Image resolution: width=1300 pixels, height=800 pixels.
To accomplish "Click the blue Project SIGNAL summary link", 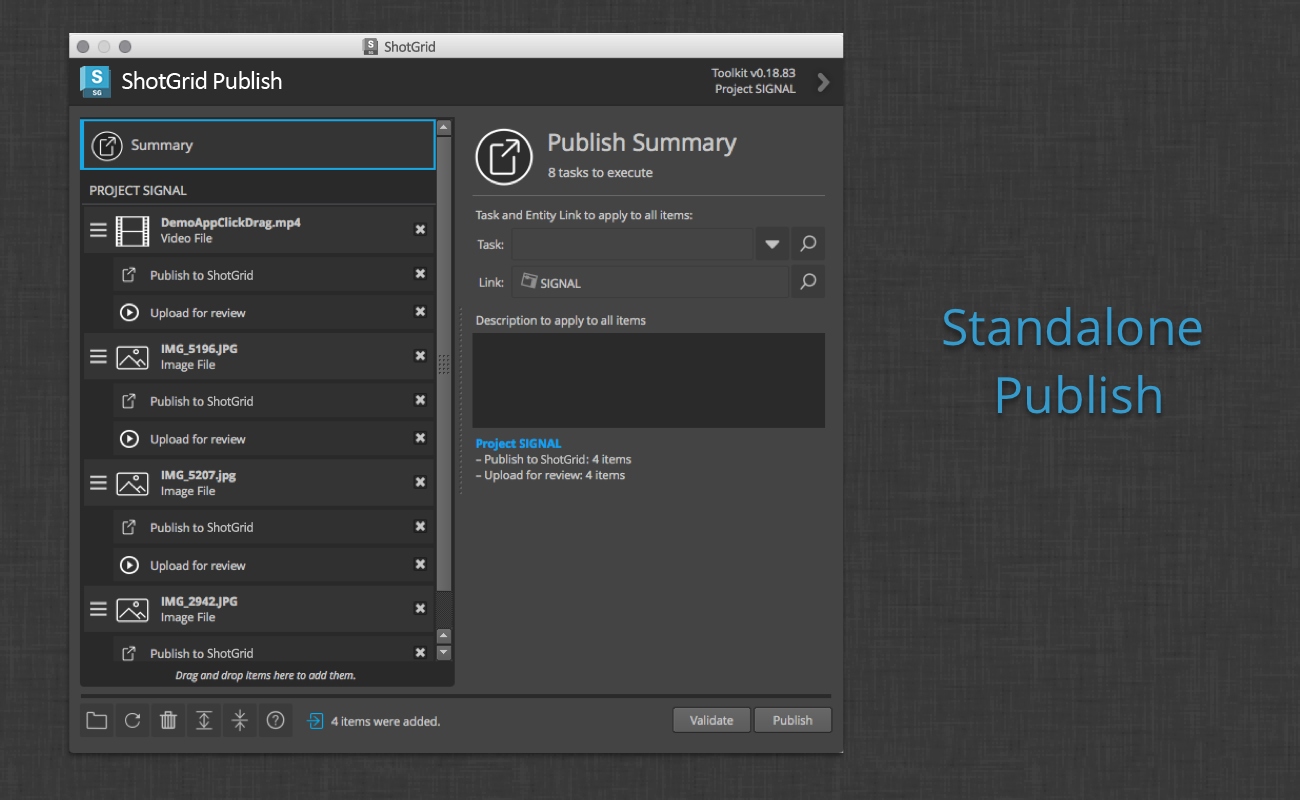I will (518, 443).
